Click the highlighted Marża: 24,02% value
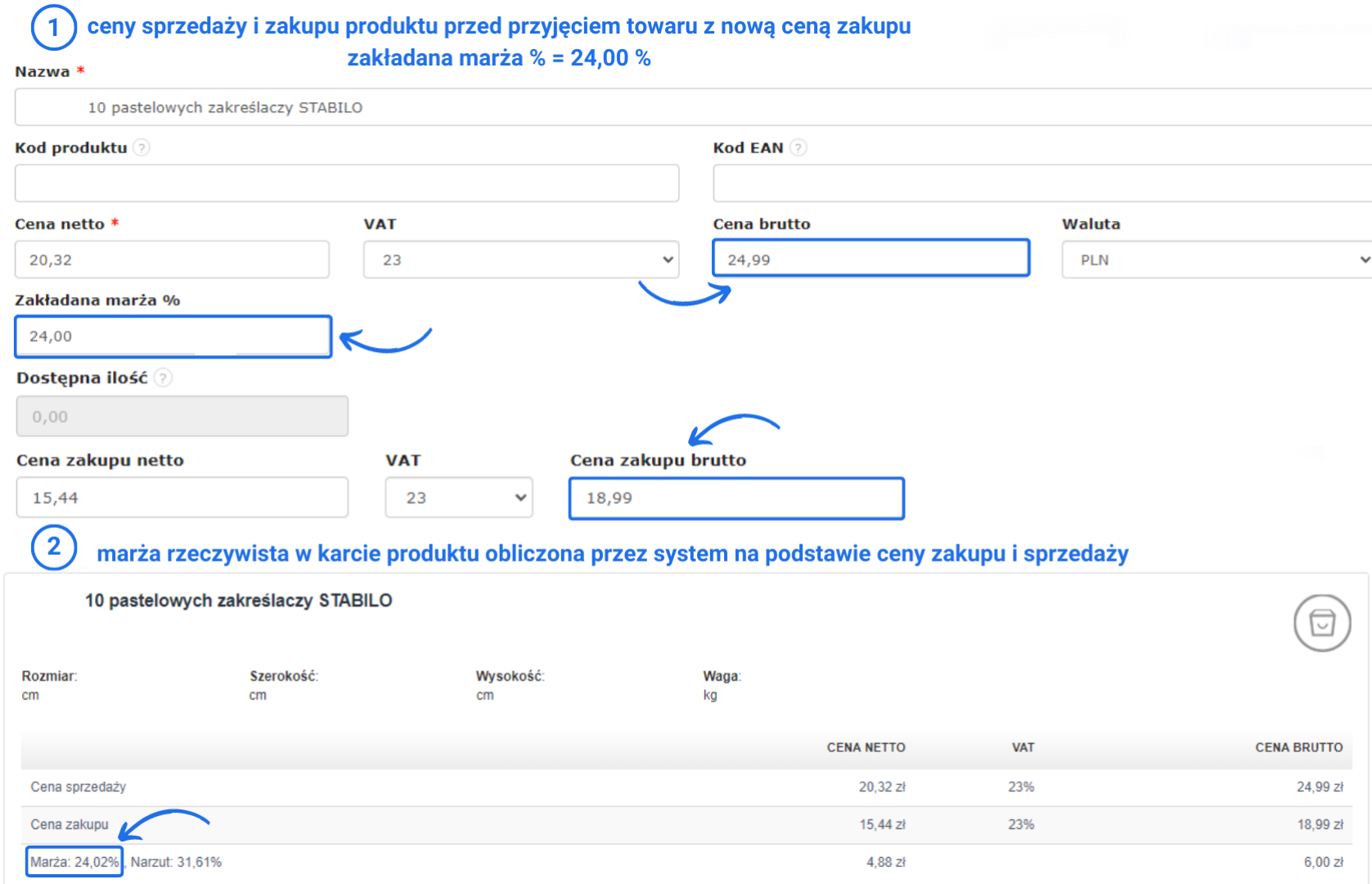 73,862
